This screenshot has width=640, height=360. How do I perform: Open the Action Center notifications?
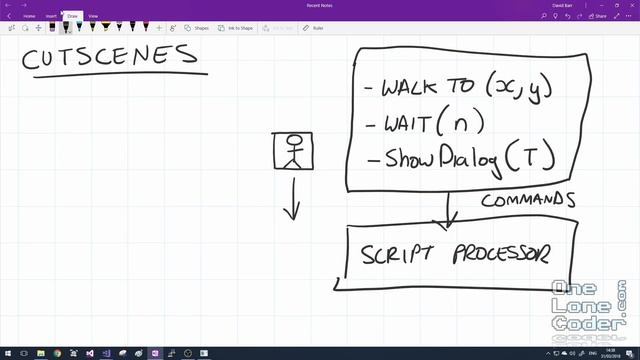pos(630,353)
